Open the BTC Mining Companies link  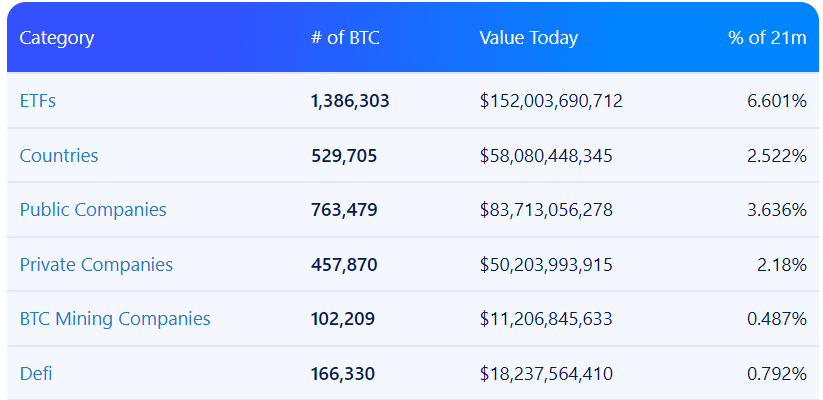[115, 319]
